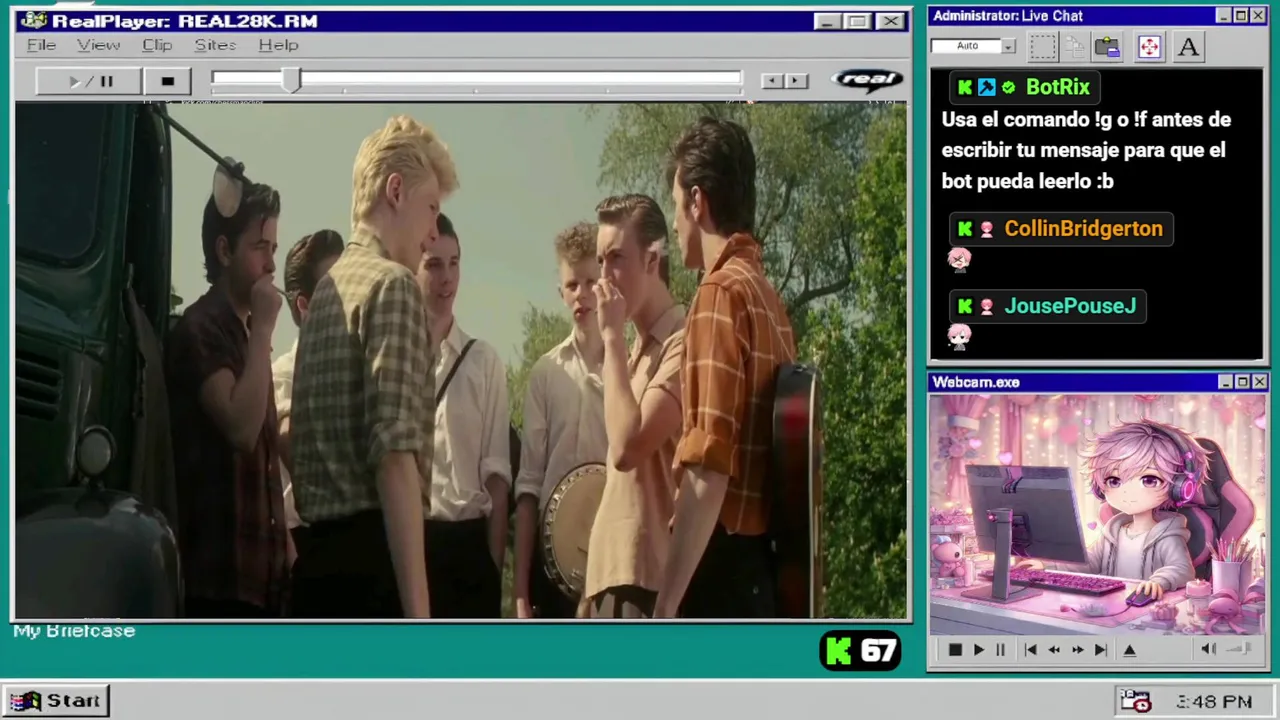Open the File menu
Viewport: 1280px width, 720px height.
click(41, 45)
